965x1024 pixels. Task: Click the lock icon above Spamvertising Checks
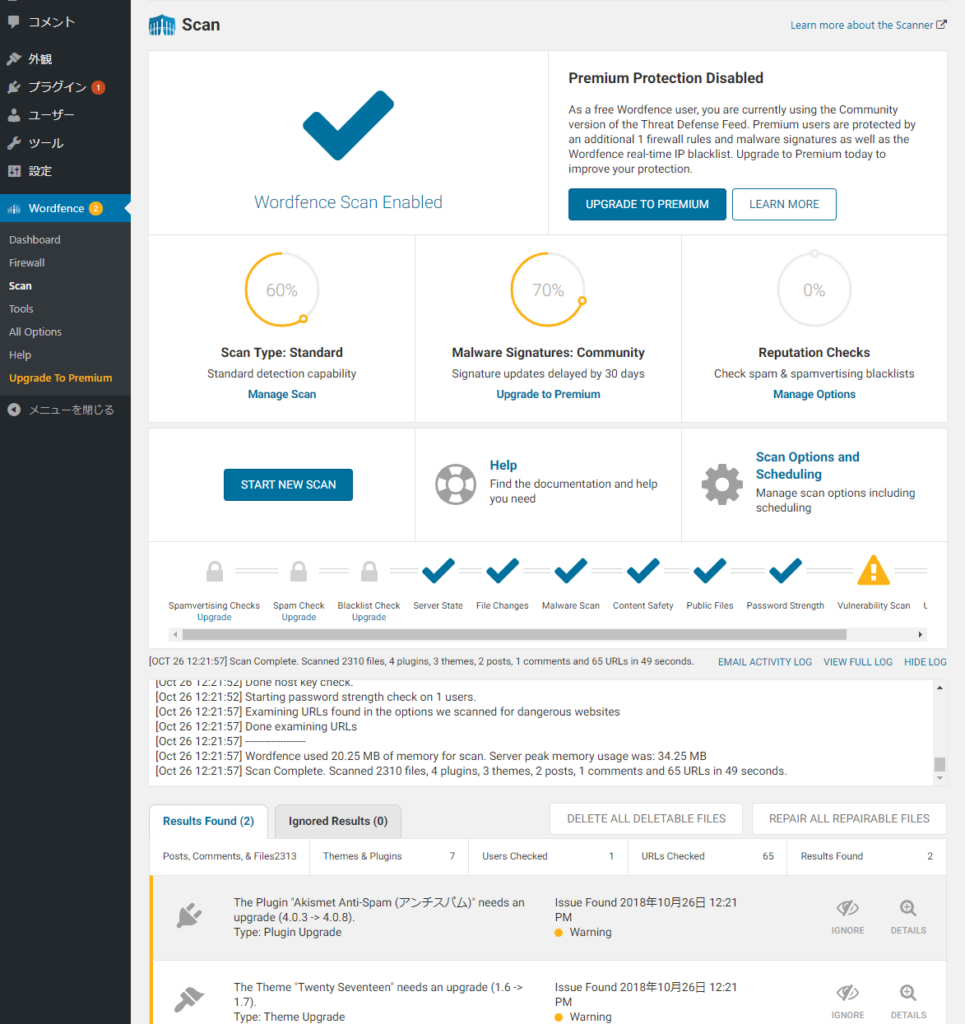pos(214,571)
